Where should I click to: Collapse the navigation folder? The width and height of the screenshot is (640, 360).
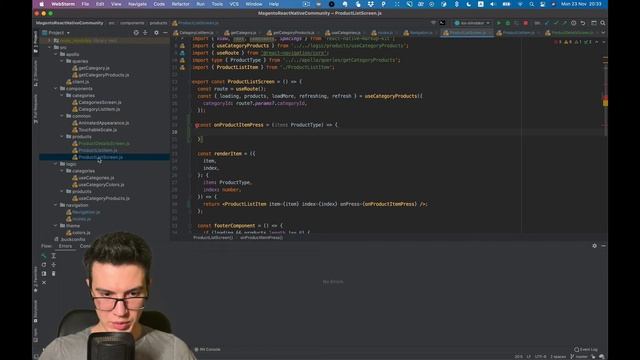coord(56,205)
